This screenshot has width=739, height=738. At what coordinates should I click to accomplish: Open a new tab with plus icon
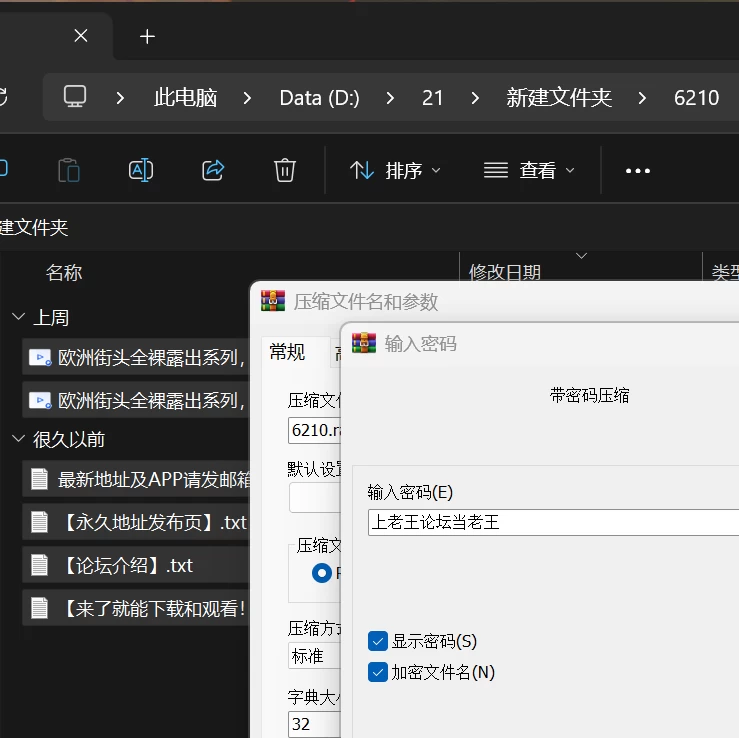coord(148,36)
